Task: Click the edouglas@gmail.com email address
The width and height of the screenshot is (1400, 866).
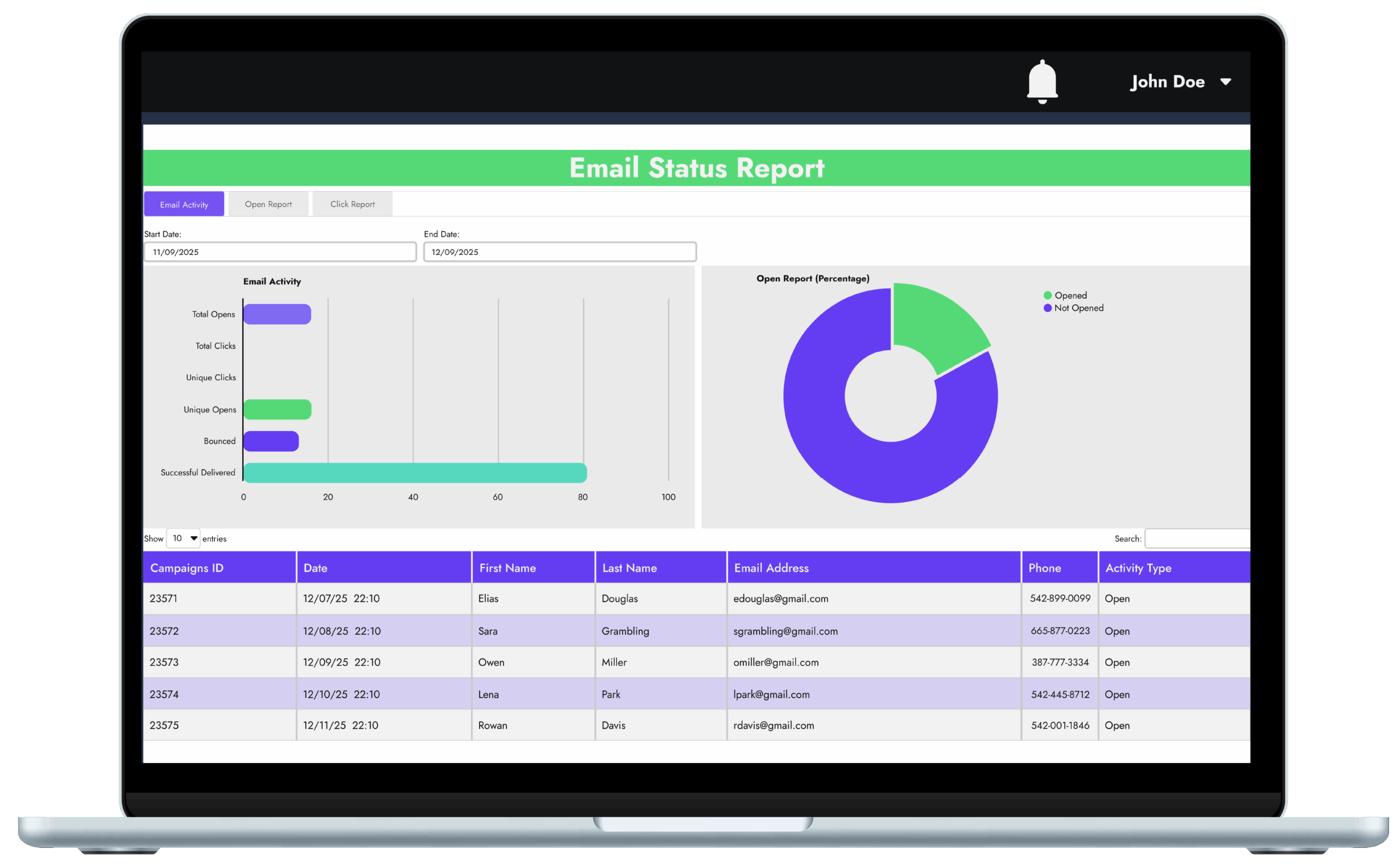Action: [x=780, y=598]
